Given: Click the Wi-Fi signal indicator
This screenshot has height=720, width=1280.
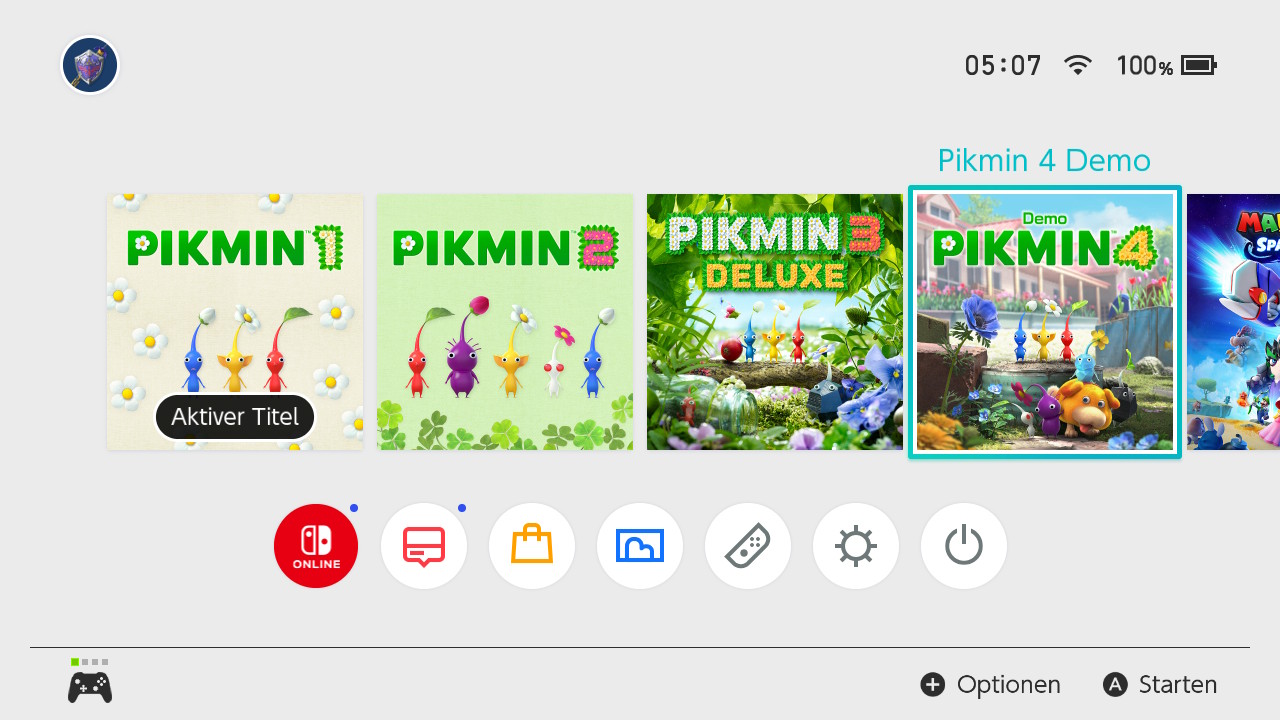Looking at the screenshot, I should [1078, 66].
